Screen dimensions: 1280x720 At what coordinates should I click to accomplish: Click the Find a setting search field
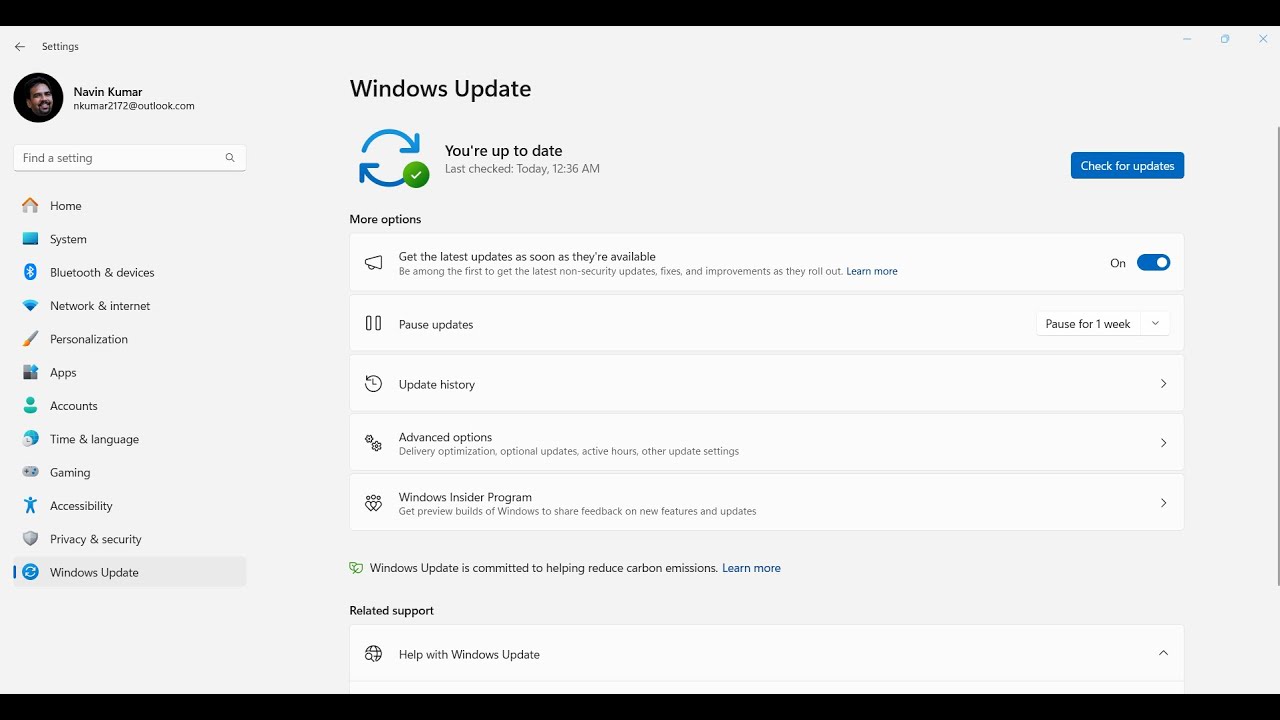pos(130,158)
